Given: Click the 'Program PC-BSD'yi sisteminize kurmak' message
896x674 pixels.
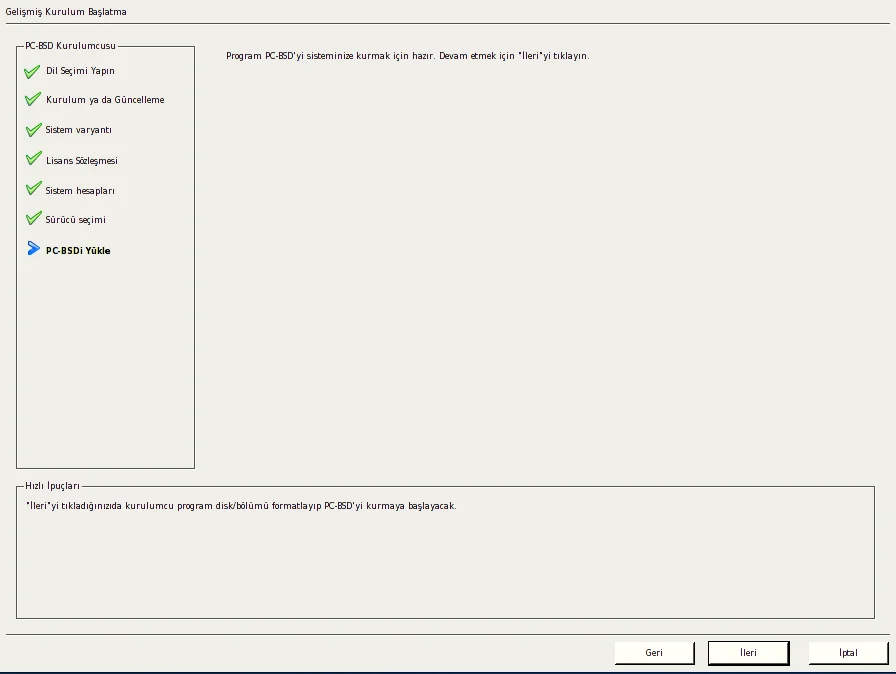Looking at the screenshot, I should pyautogui.click(x=407, y=56).
